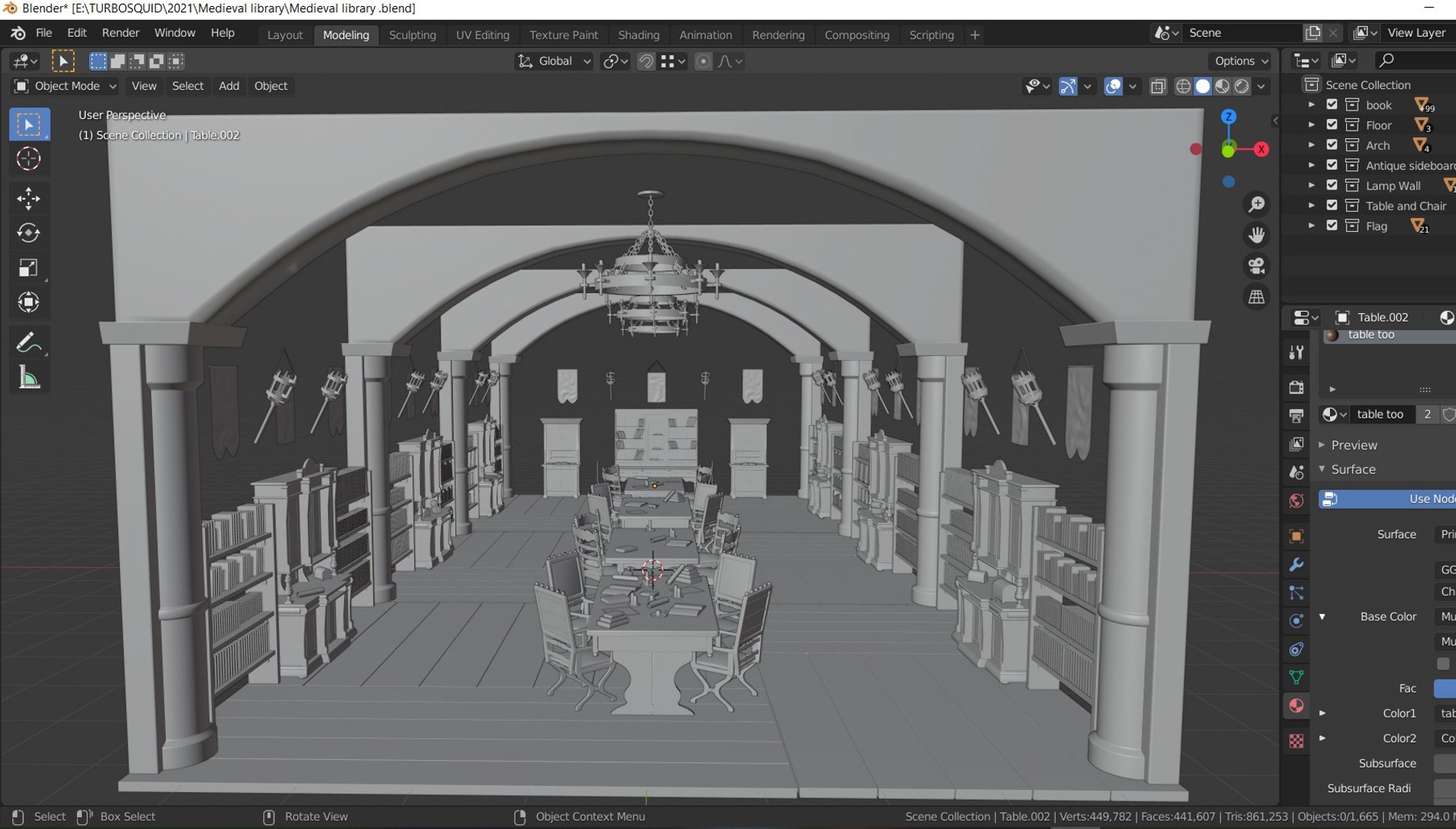The width and height of the screenshot is (1456, 829).
Task: Switch to the Sculpting workspace tab
Action: click(x=412, y=35)
